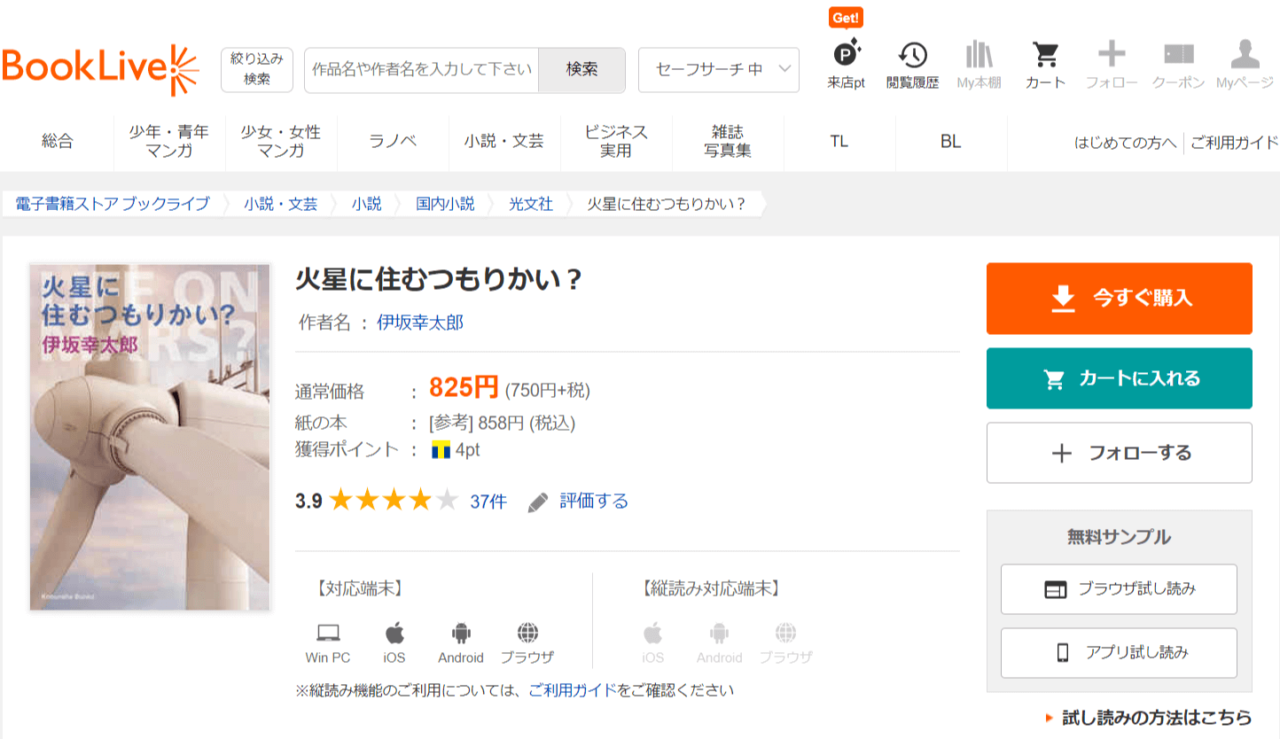The width and height of the screenshot is (1280, 739).
Task: Open 閲覧履歴 browsing history
Action: pos(912,65)
